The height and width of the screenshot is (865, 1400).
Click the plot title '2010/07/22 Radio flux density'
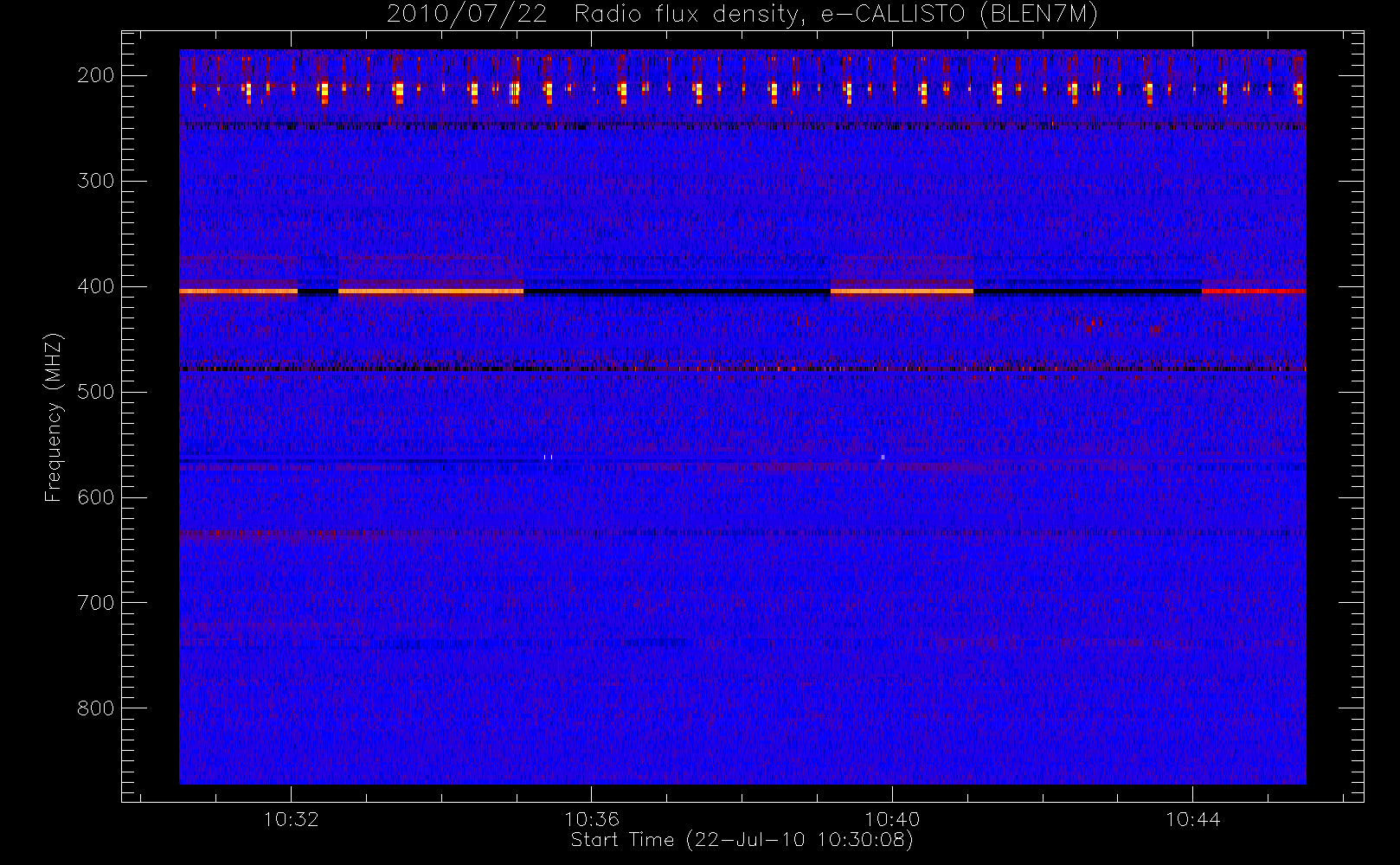(x=742, y=15)
